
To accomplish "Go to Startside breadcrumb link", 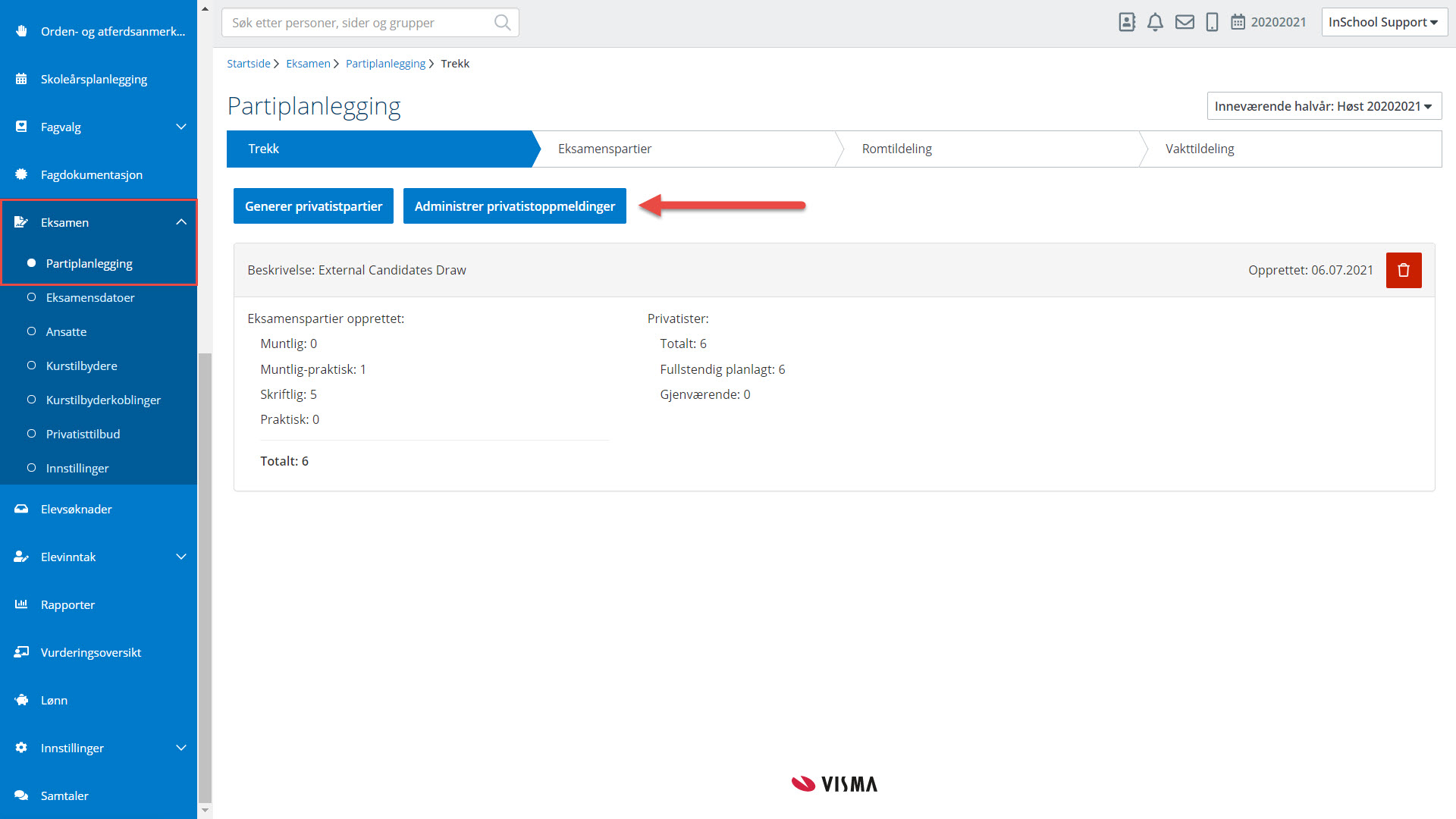I will point(248,64).
